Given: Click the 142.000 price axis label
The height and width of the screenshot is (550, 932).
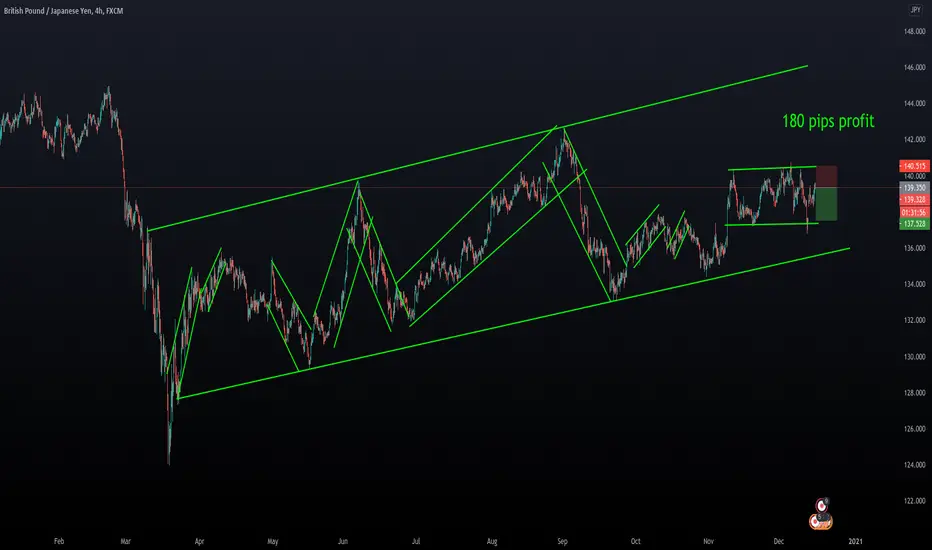Looking at the screenshot, I should point(914,140).
